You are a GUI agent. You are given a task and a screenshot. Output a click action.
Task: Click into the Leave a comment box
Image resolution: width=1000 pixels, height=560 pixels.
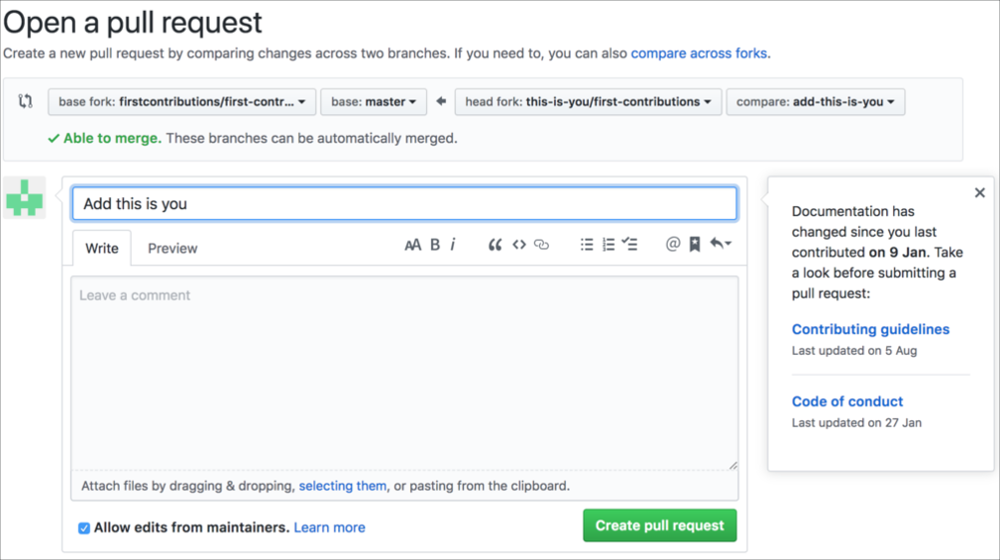point(405,373)
